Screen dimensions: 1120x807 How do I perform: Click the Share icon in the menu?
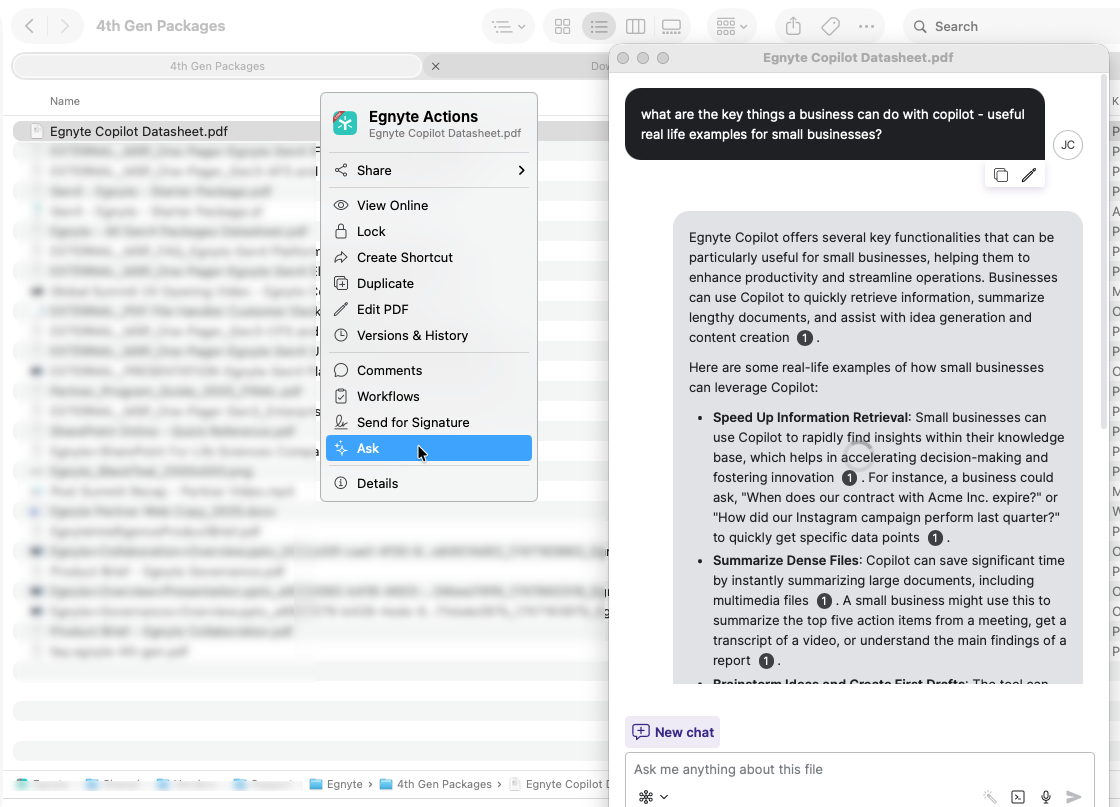[341, 171]
